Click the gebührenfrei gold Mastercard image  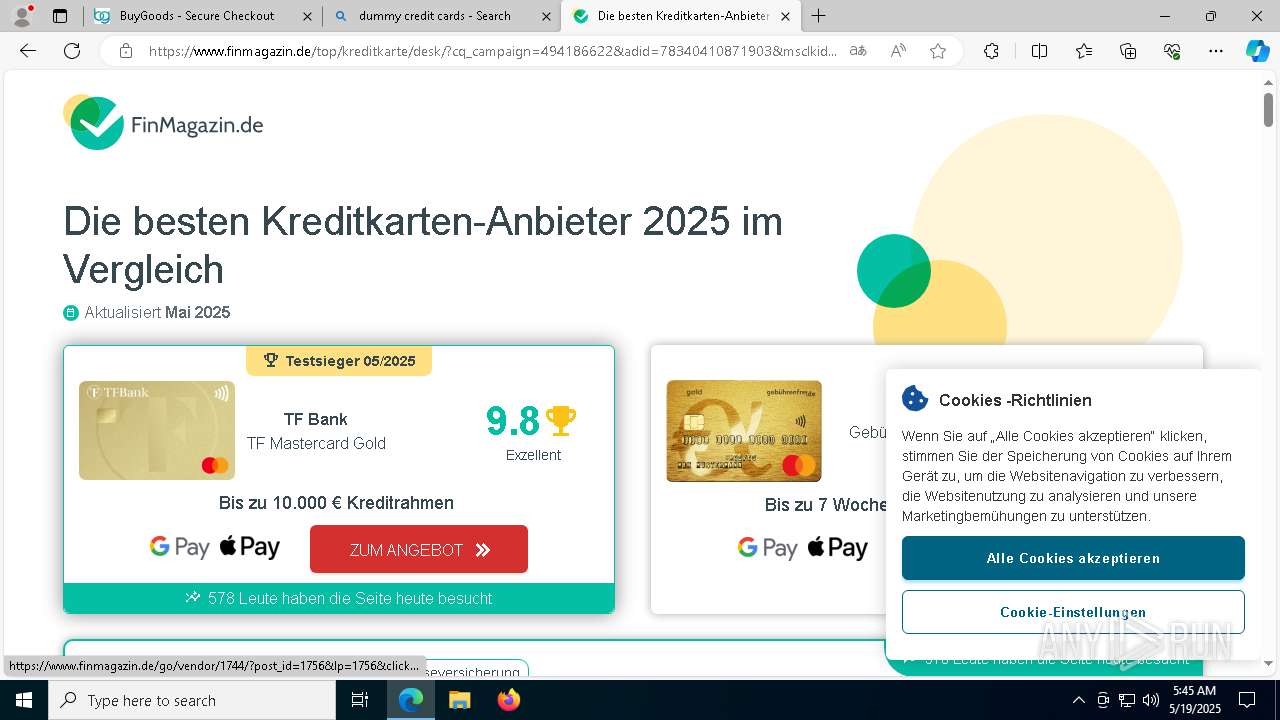point(744,431)
